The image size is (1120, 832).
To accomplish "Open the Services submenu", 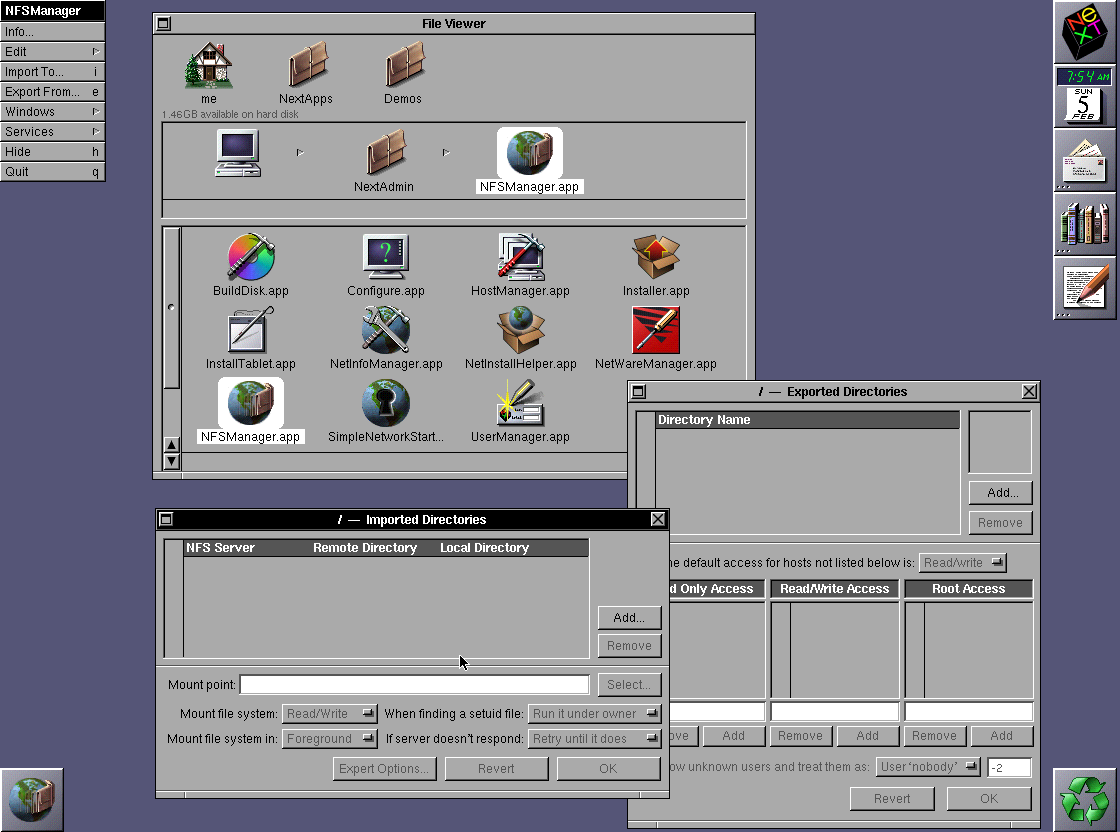I will (x=53, y=131).
